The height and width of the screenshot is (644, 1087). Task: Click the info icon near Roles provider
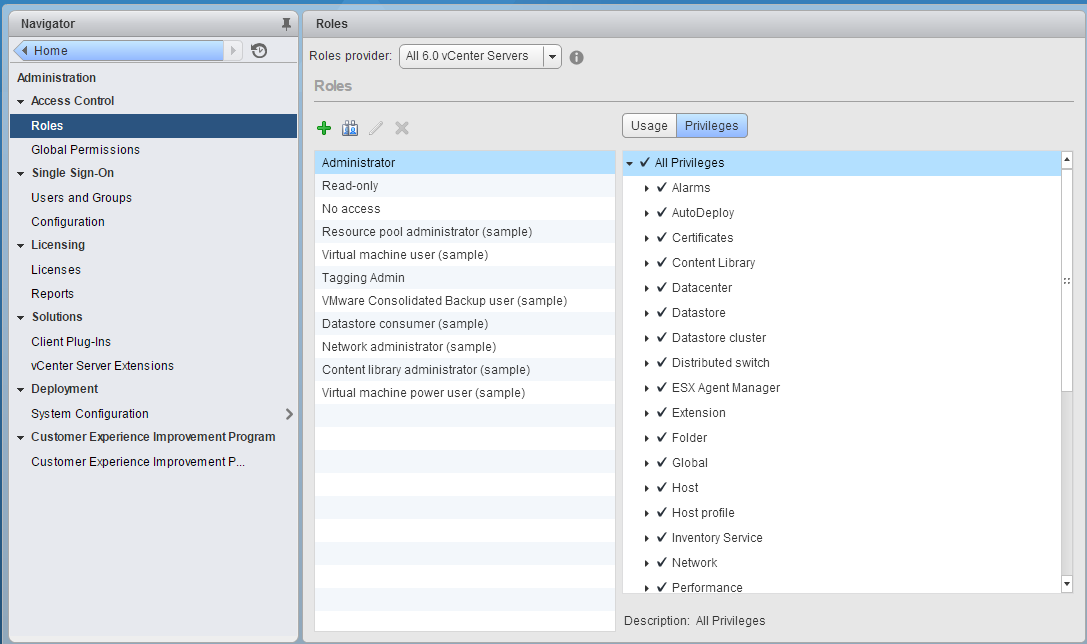(577, 57)
